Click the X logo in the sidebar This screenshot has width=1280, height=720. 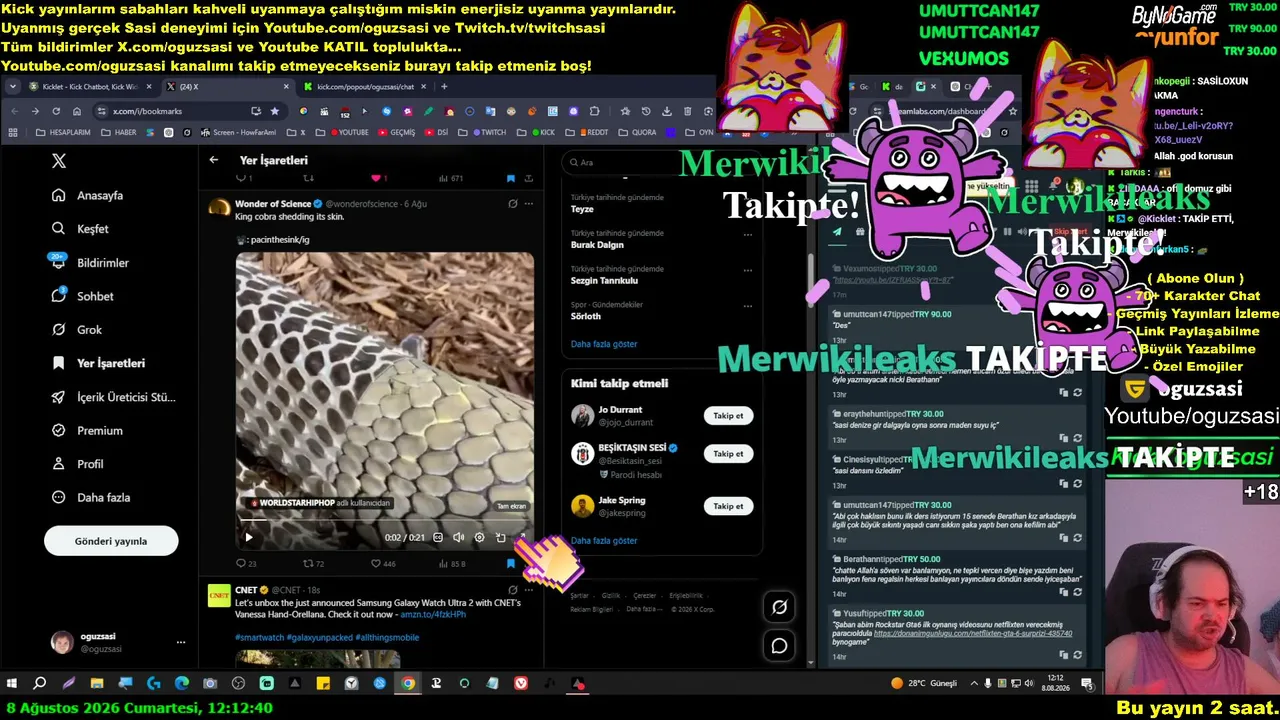point(59,161)
